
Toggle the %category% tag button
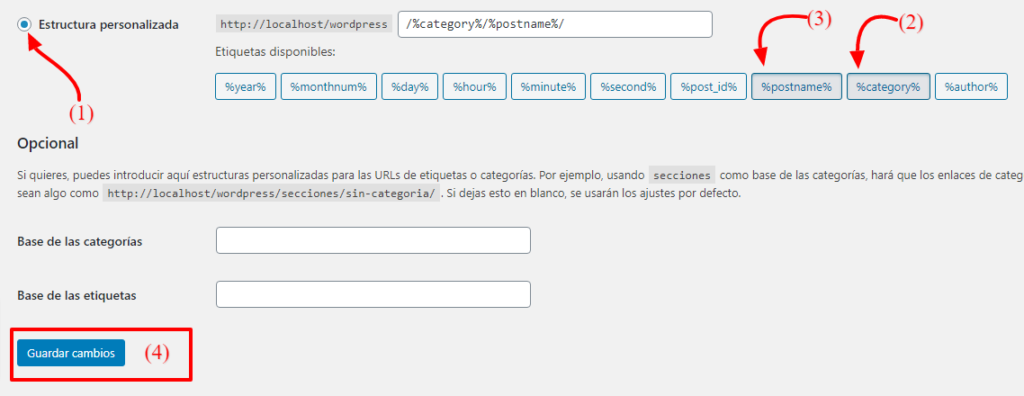tap(888, 86)
